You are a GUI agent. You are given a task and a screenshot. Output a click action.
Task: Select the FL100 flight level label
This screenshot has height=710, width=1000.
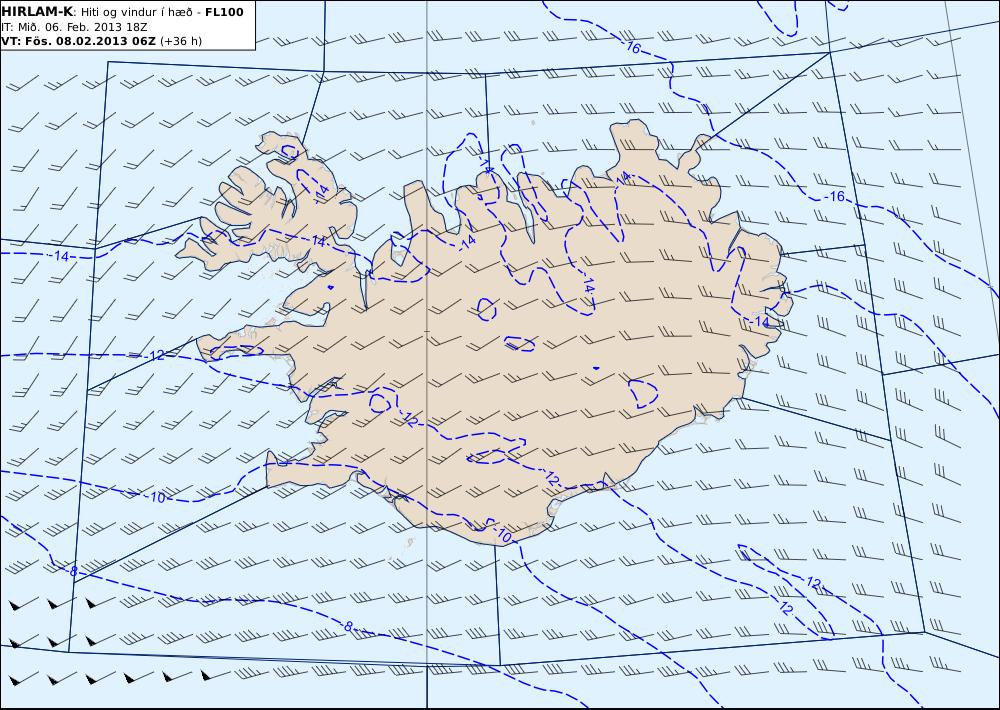coord(224,12)
